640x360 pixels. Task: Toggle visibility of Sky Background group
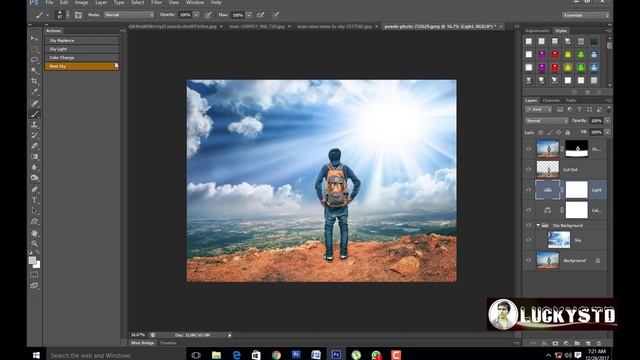click(x=529, y=225)
